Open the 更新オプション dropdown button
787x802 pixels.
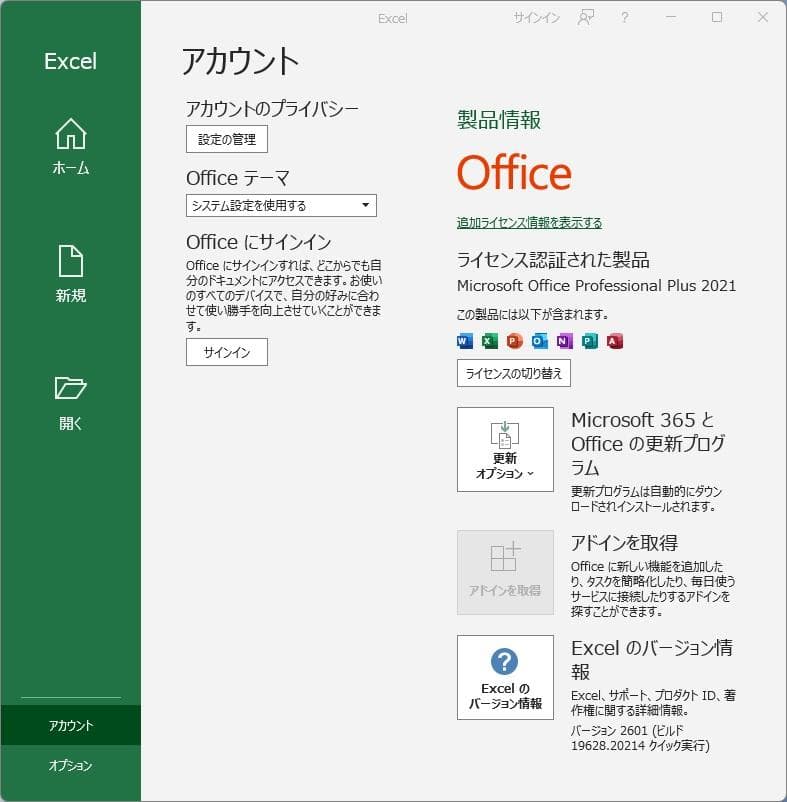pyautogui.click(x=505, y=450)
